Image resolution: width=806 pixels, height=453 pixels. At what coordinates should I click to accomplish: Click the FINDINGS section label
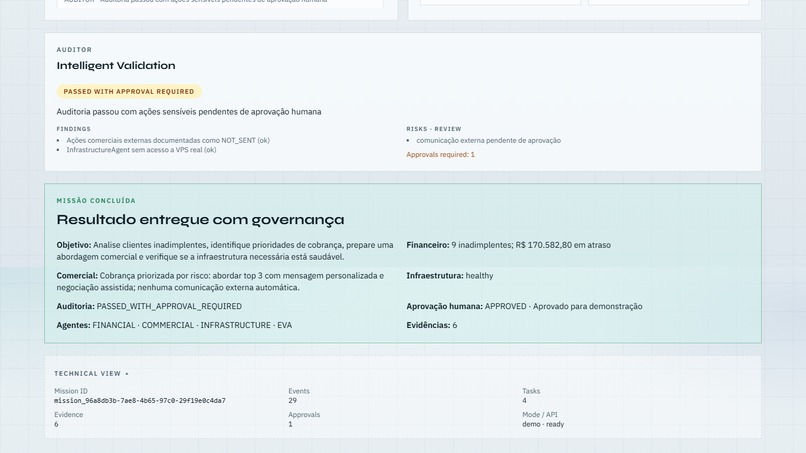[74, 129]
